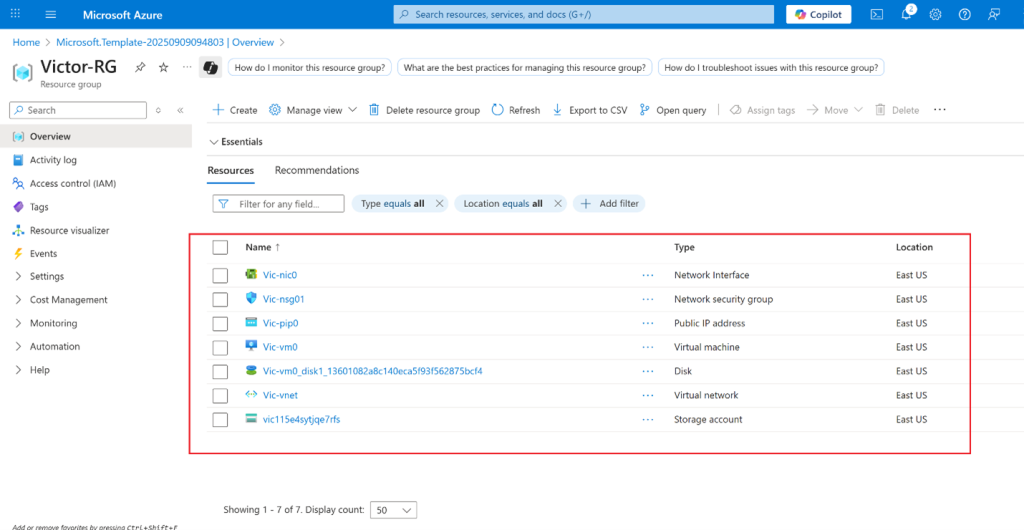The height and width of the screenshot is (530, 1024).
Task: Go to Home breadcrumb
Action: pos(26,42)
